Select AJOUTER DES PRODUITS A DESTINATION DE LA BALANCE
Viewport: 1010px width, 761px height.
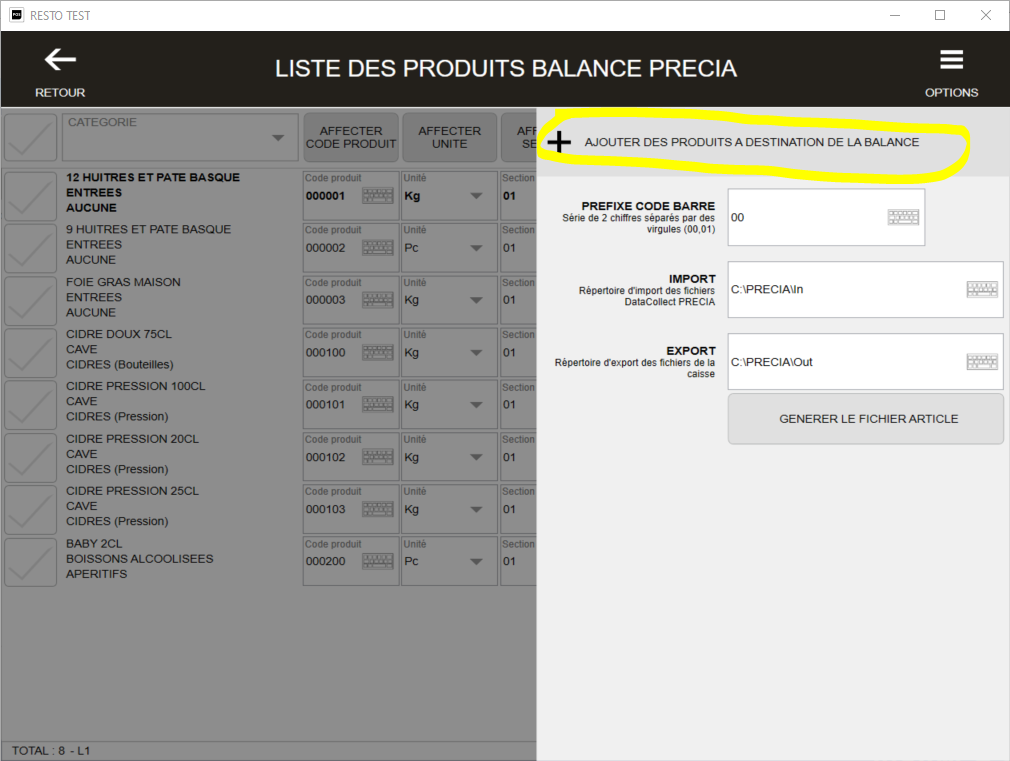[751, 142]
